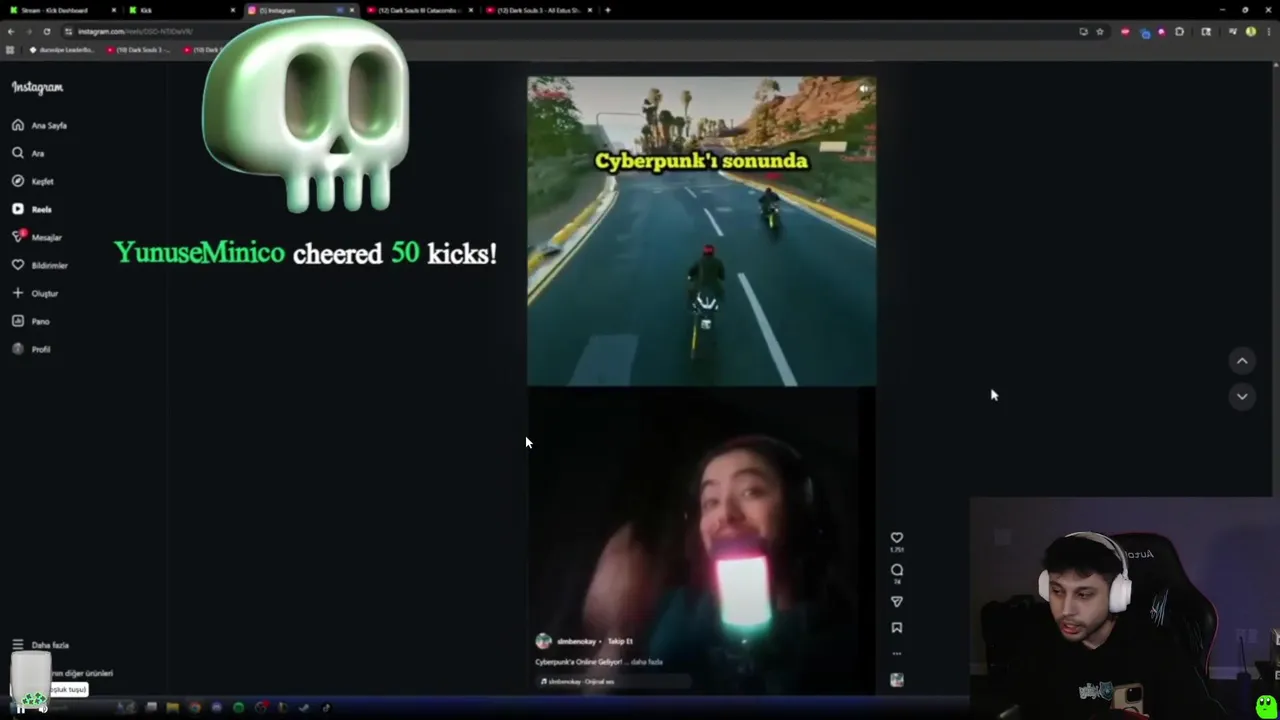1280x720 pixels.
Task: Click the Instagram logo
Action: click(x=37, y=87)
